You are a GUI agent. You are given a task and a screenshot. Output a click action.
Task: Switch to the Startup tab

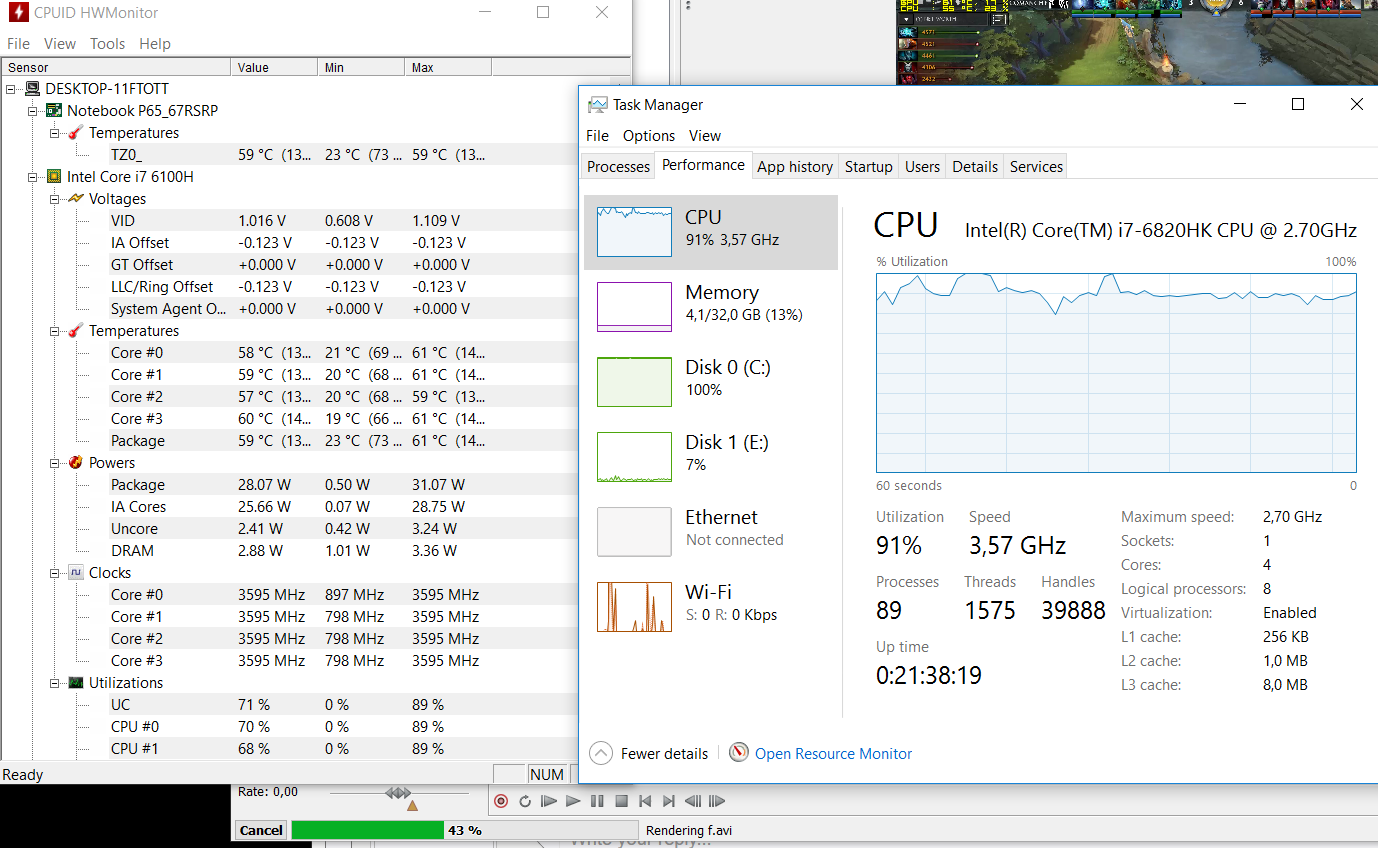click(869, 167)
